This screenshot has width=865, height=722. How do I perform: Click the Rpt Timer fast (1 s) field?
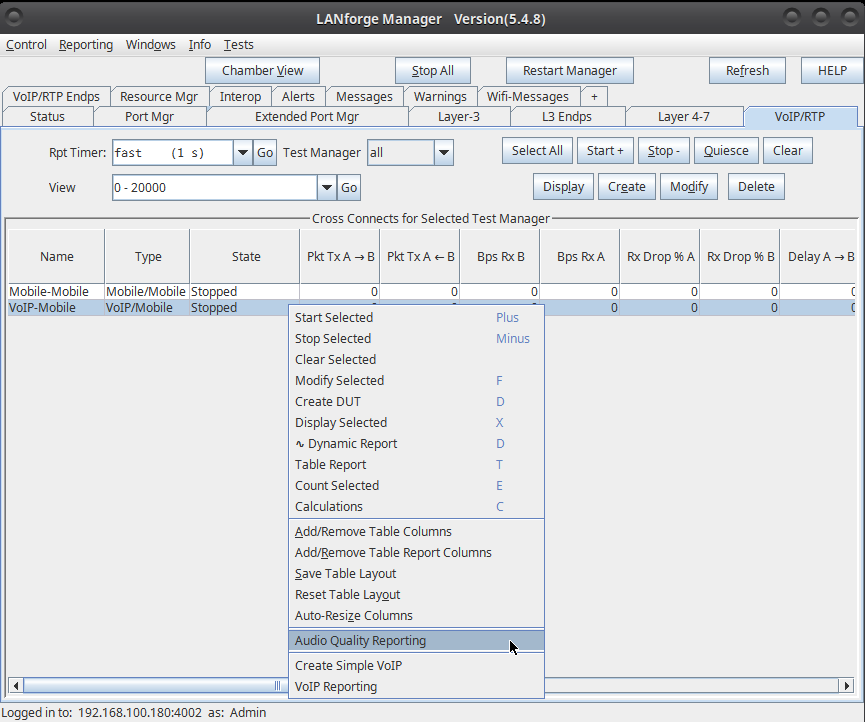173,153
